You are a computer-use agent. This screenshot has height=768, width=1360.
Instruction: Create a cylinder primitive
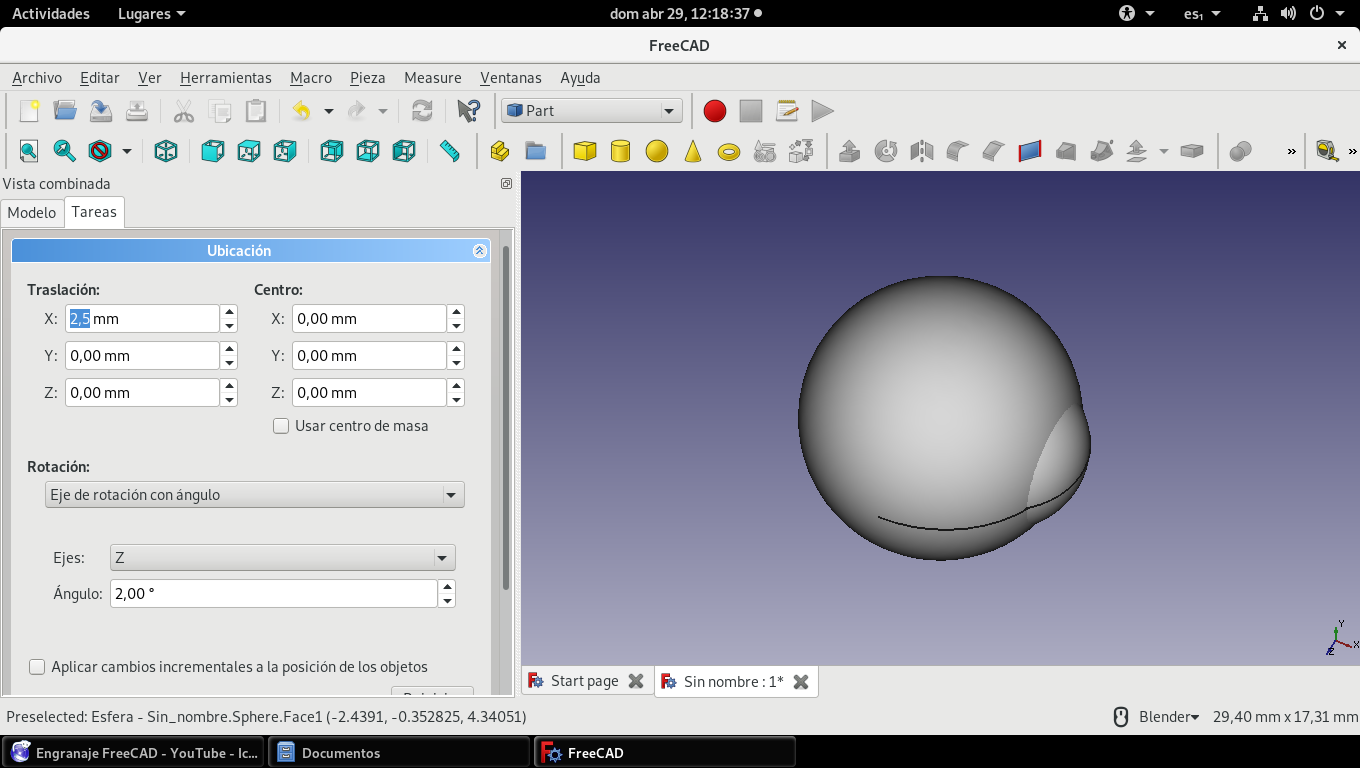(620, 151)
